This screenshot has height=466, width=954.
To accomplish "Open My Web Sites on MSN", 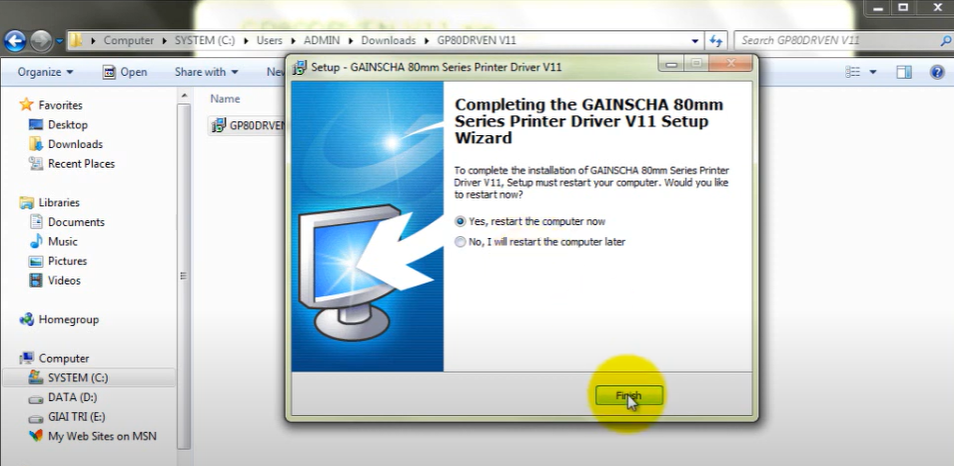I will (x=93, y=436).
